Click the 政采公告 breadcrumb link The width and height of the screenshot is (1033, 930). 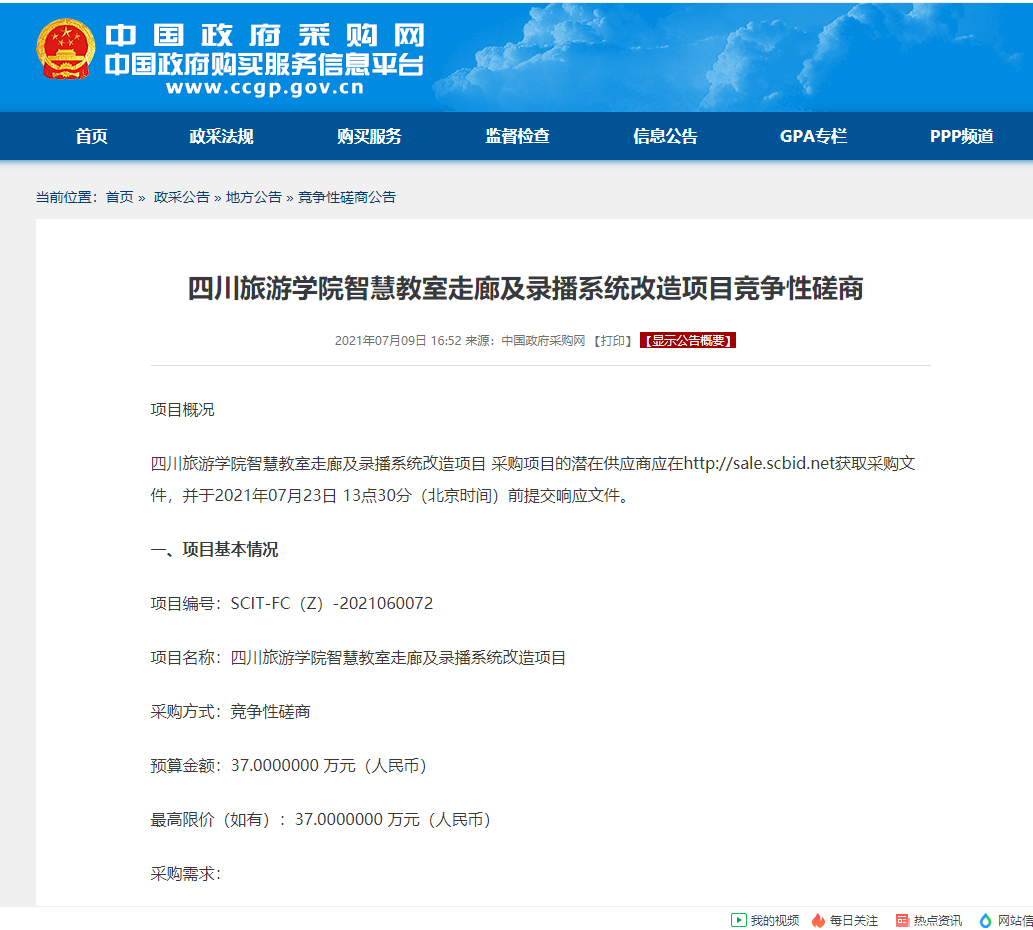[181, 197]
